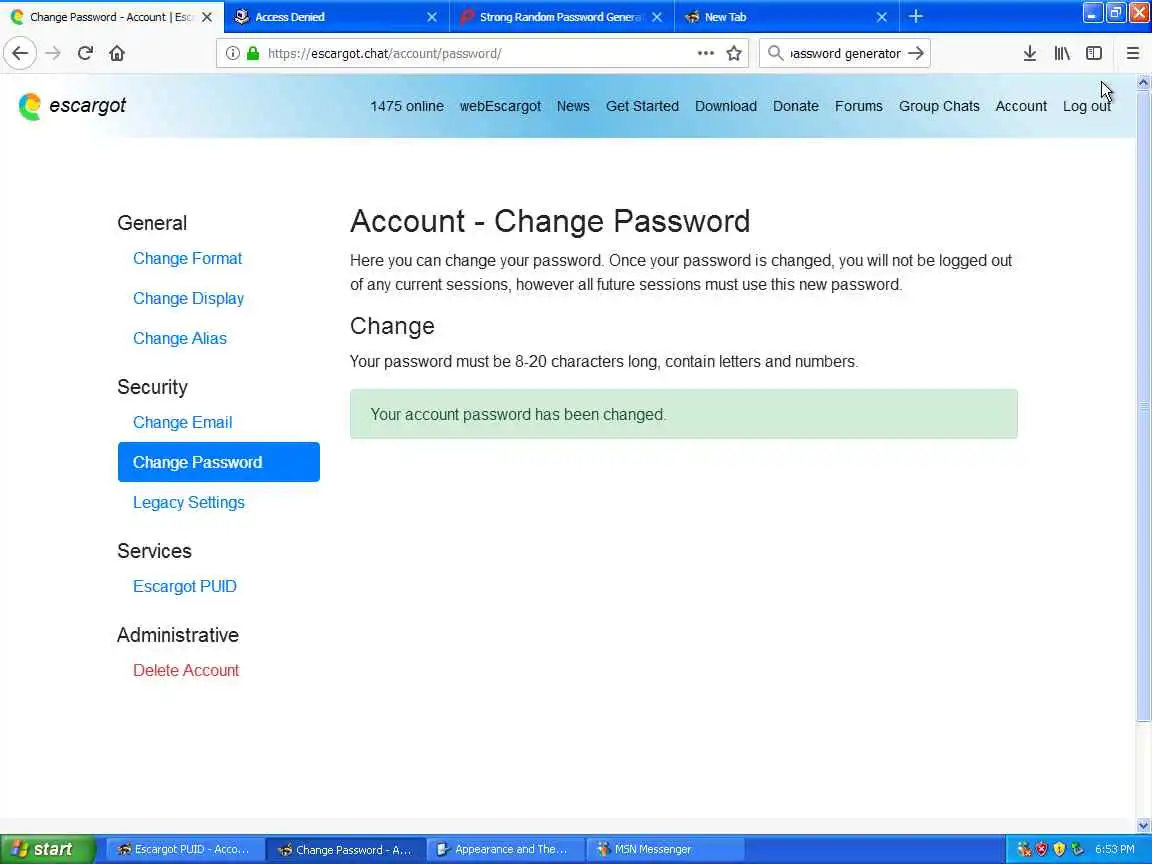Click the red Delete Account link
Image resolution: width=1152 pixels, height=864 pixels.
[186, 670]
